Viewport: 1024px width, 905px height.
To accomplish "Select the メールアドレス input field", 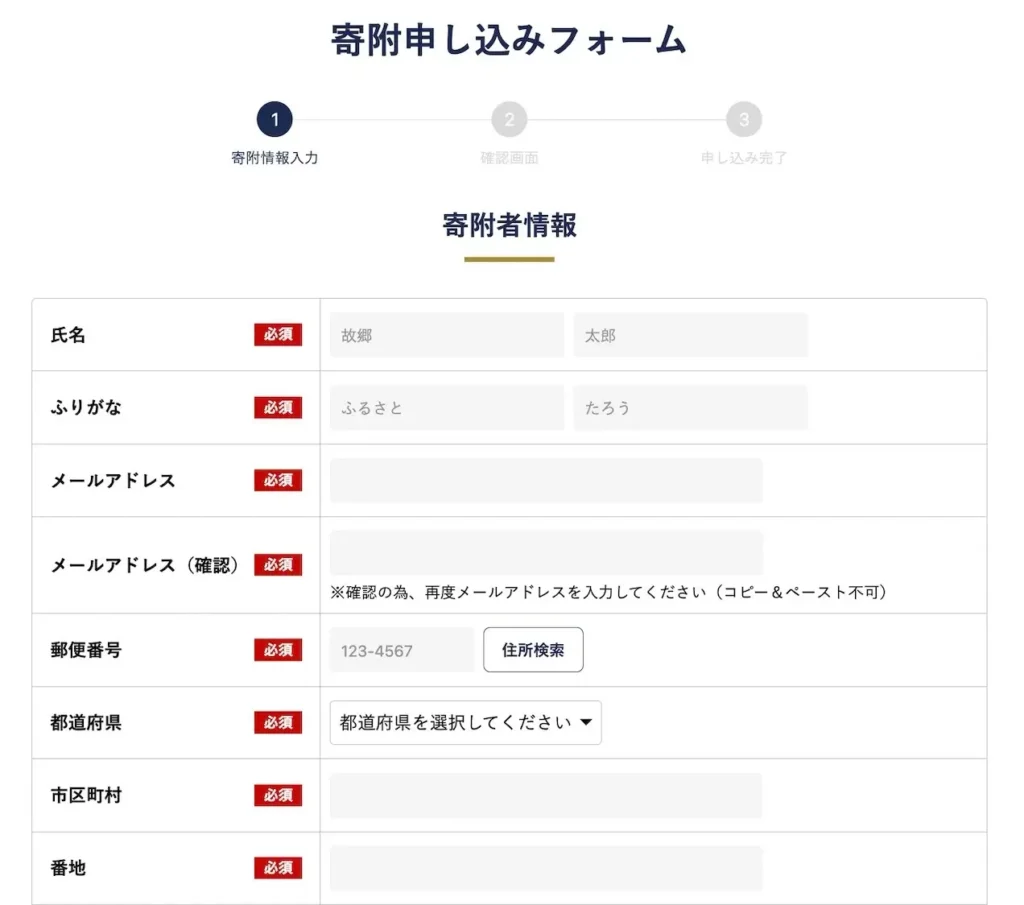I will click(x=546, y=481).
